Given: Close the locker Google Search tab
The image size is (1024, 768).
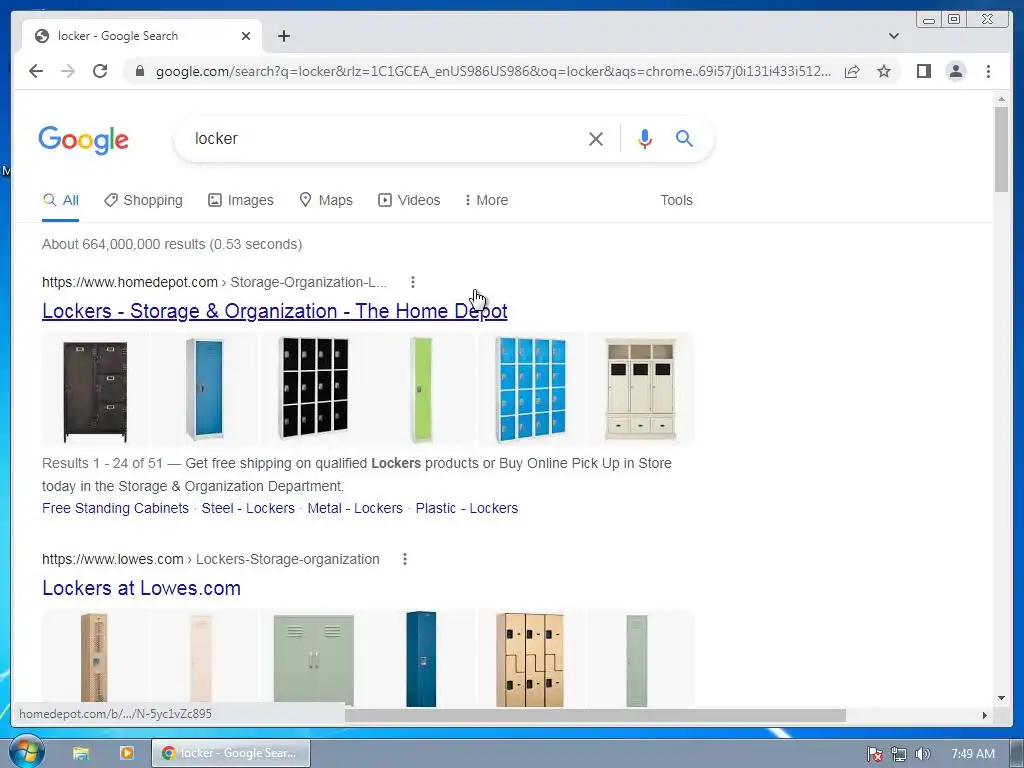Looking at the screenshot, I should pos(246,36).
